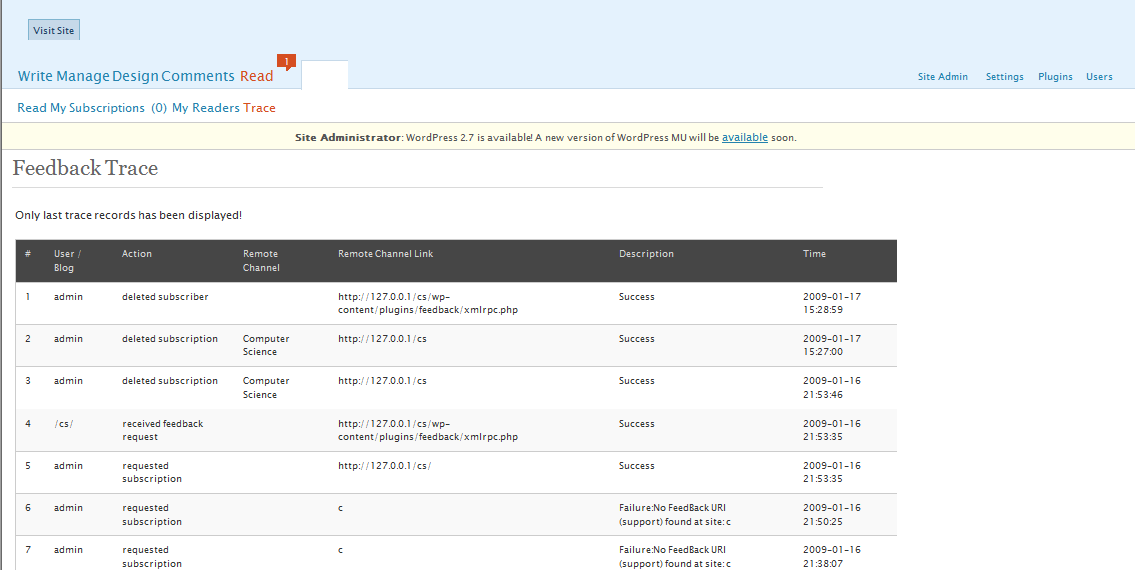
Task: Click Success description in row 5
Action: click(x=637, y=466)
